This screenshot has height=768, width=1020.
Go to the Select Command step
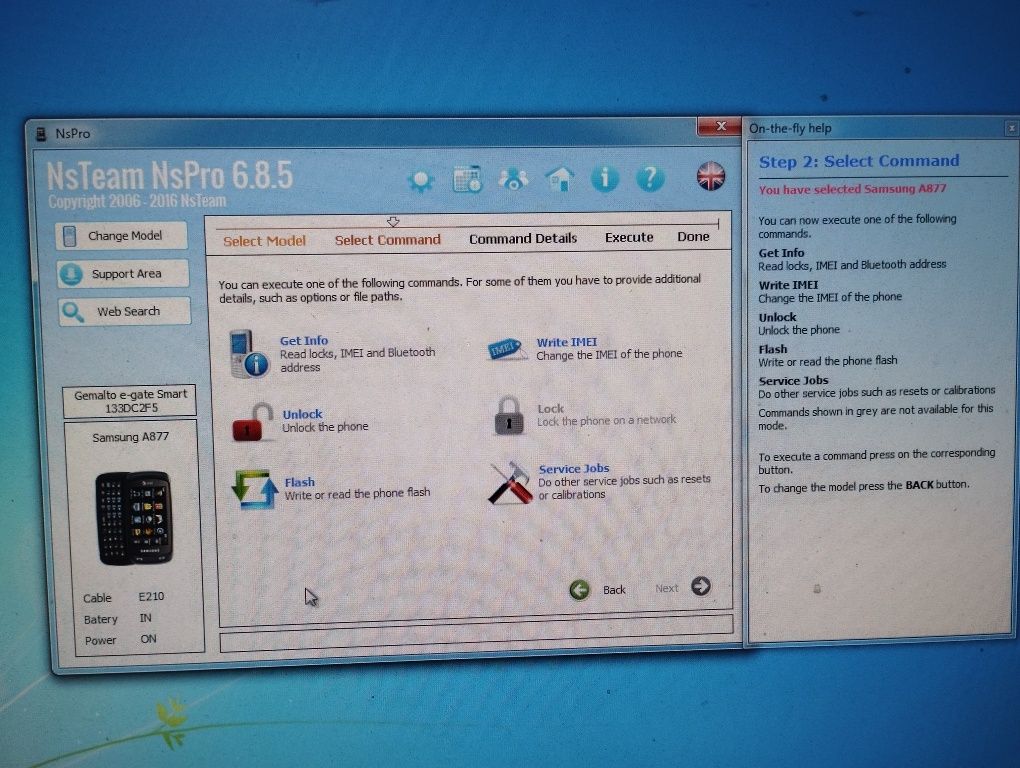[x=388, y=240]
